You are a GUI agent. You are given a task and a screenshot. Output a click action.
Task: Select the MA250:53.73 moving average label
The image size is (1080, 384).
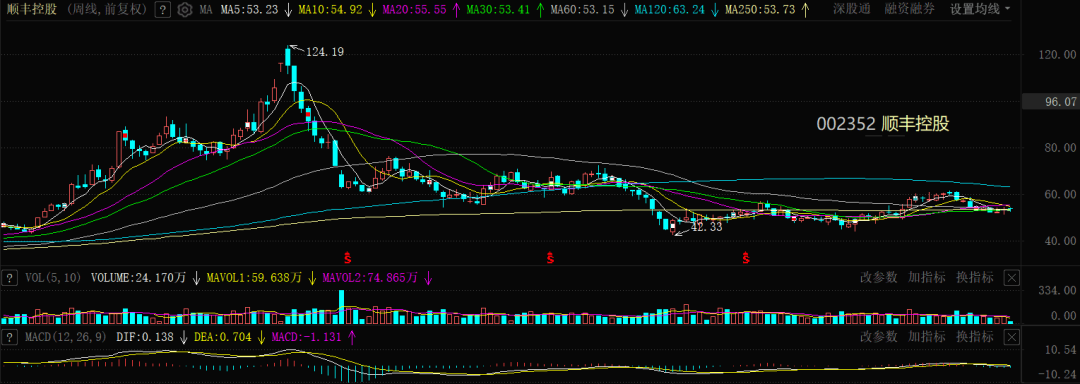760,10
